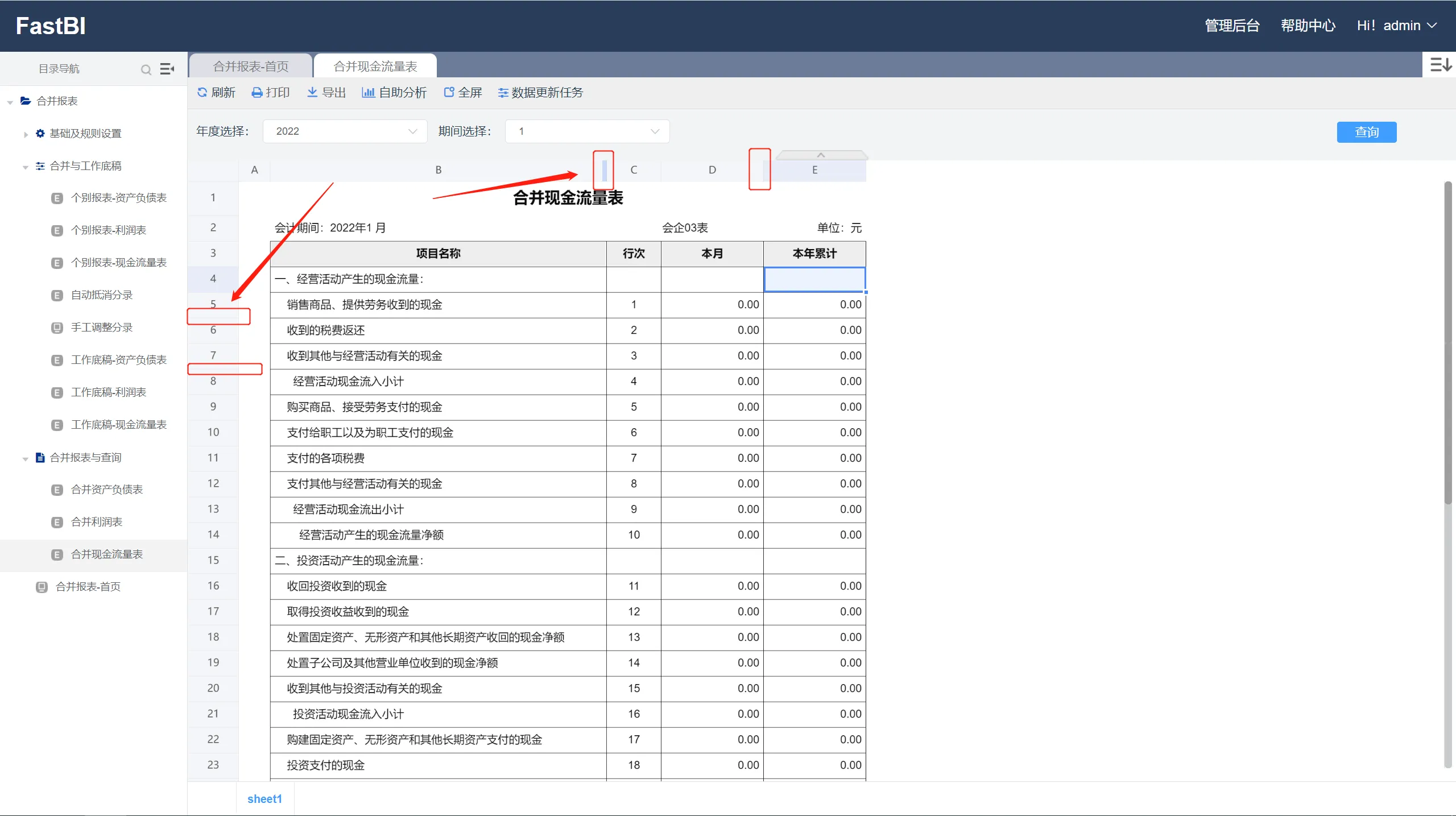Click the 查询 query button

coord(1367,132)
